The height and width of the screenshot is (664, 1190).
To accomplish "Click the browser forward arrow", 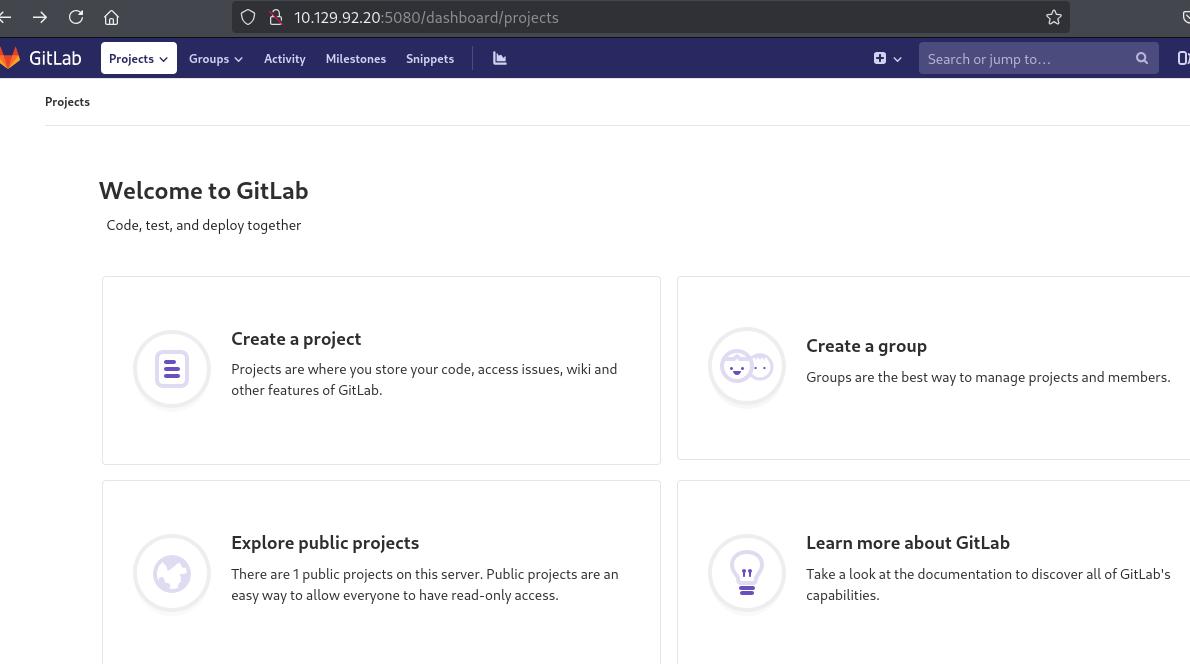I will pos(40,17).
